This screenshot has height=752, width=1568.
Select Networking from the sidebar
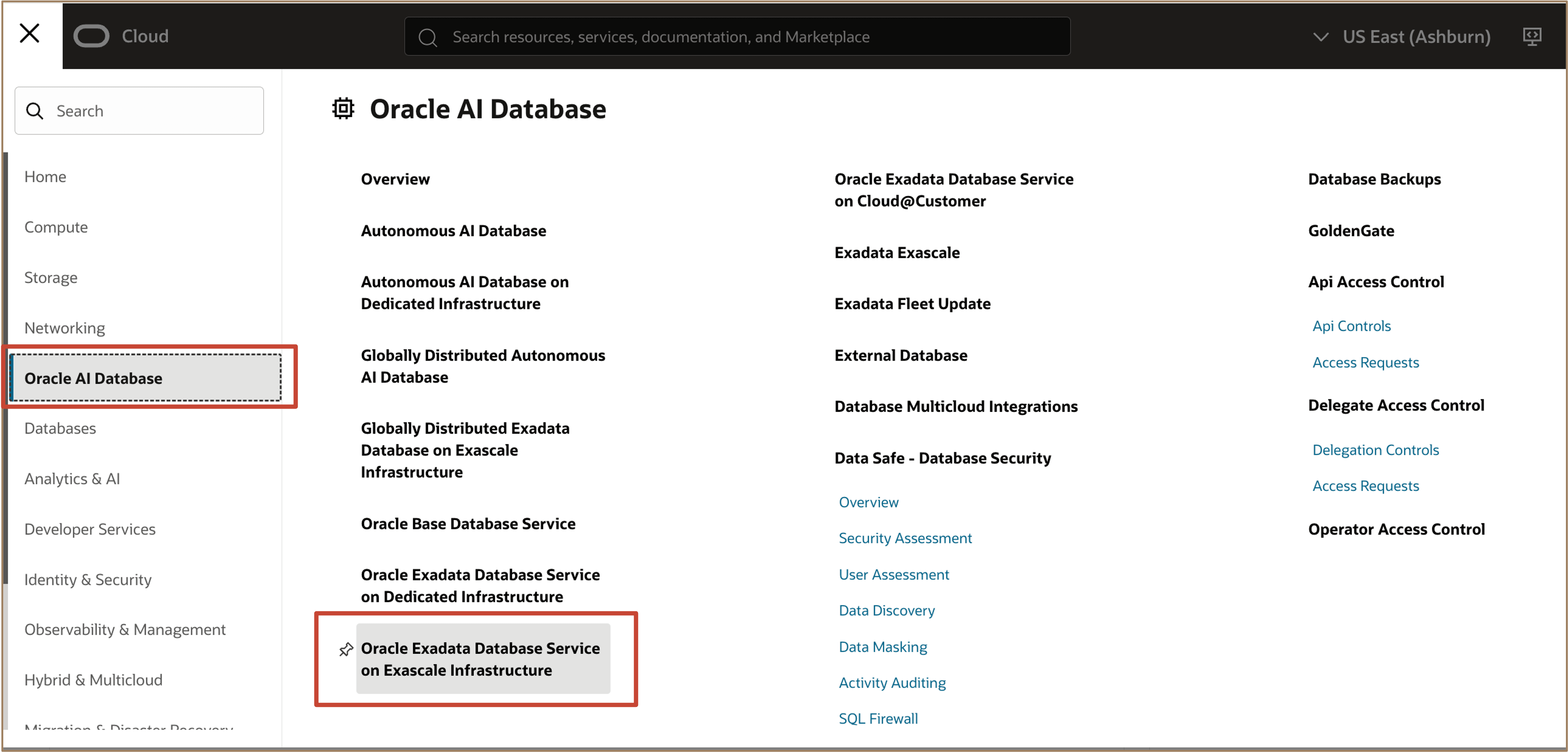pyautogui.click(x=64, y=327)
